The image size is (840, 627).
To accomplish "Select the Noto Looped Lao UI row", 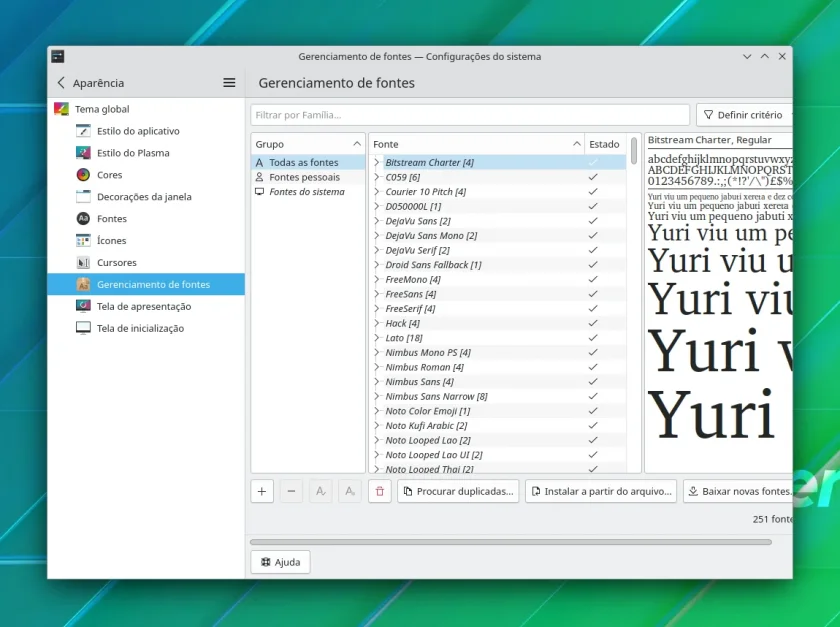I will [x=497, y=455].
